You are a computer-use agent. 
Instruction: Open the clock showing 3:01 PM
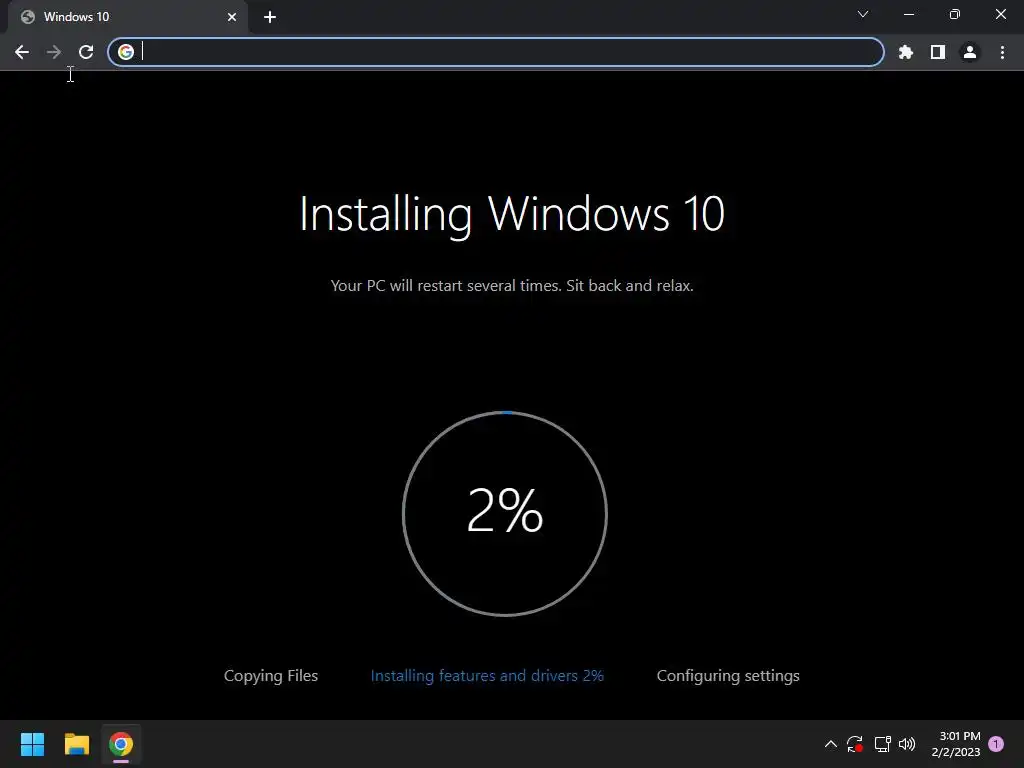pos(956,744)
